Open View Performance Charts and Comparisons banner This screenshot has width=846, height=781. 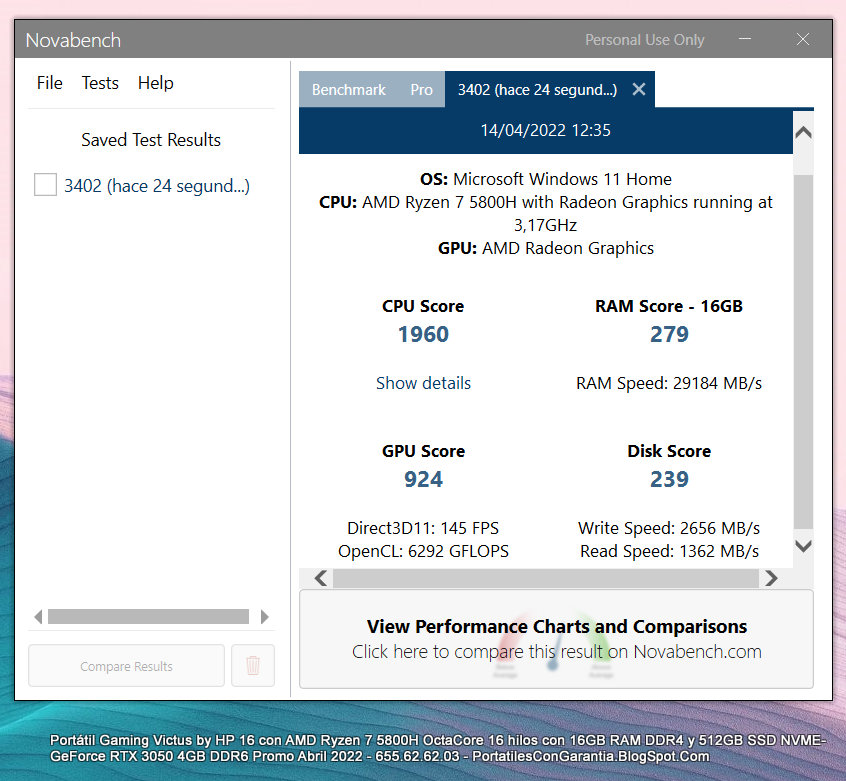click(x=556, y=639)
